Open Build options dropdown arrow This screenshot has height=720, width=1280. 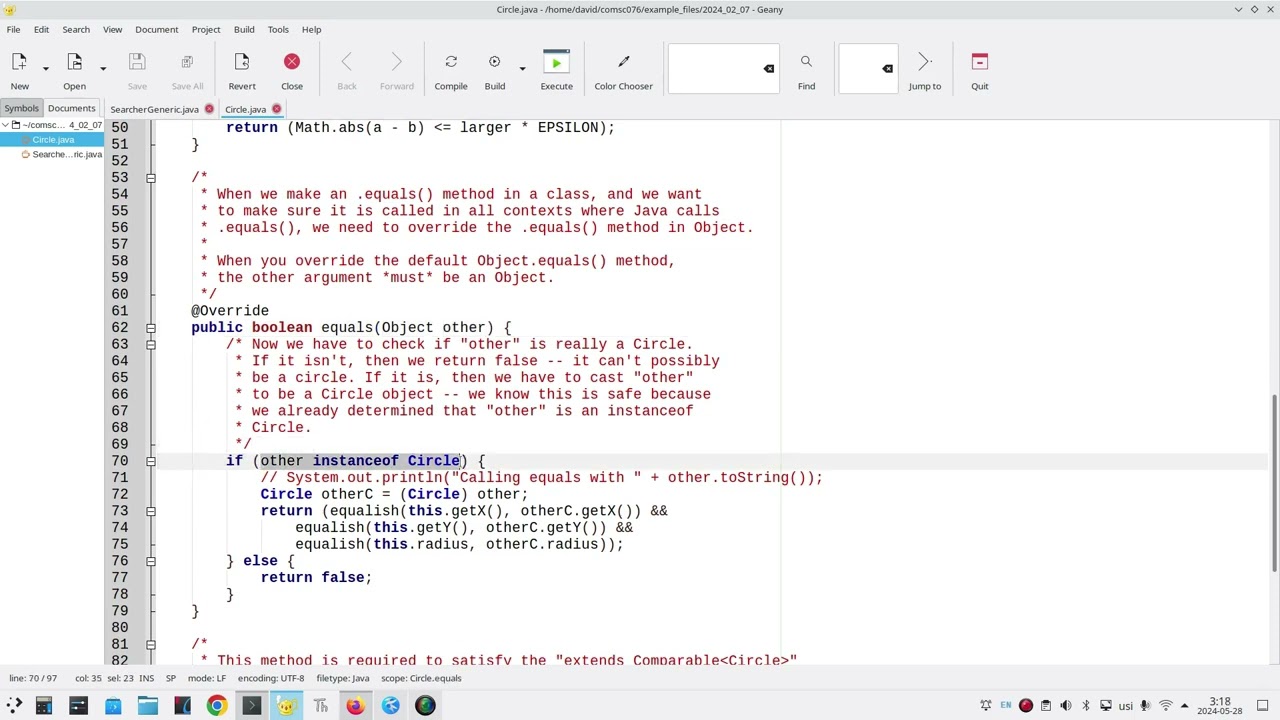(522, 68)
